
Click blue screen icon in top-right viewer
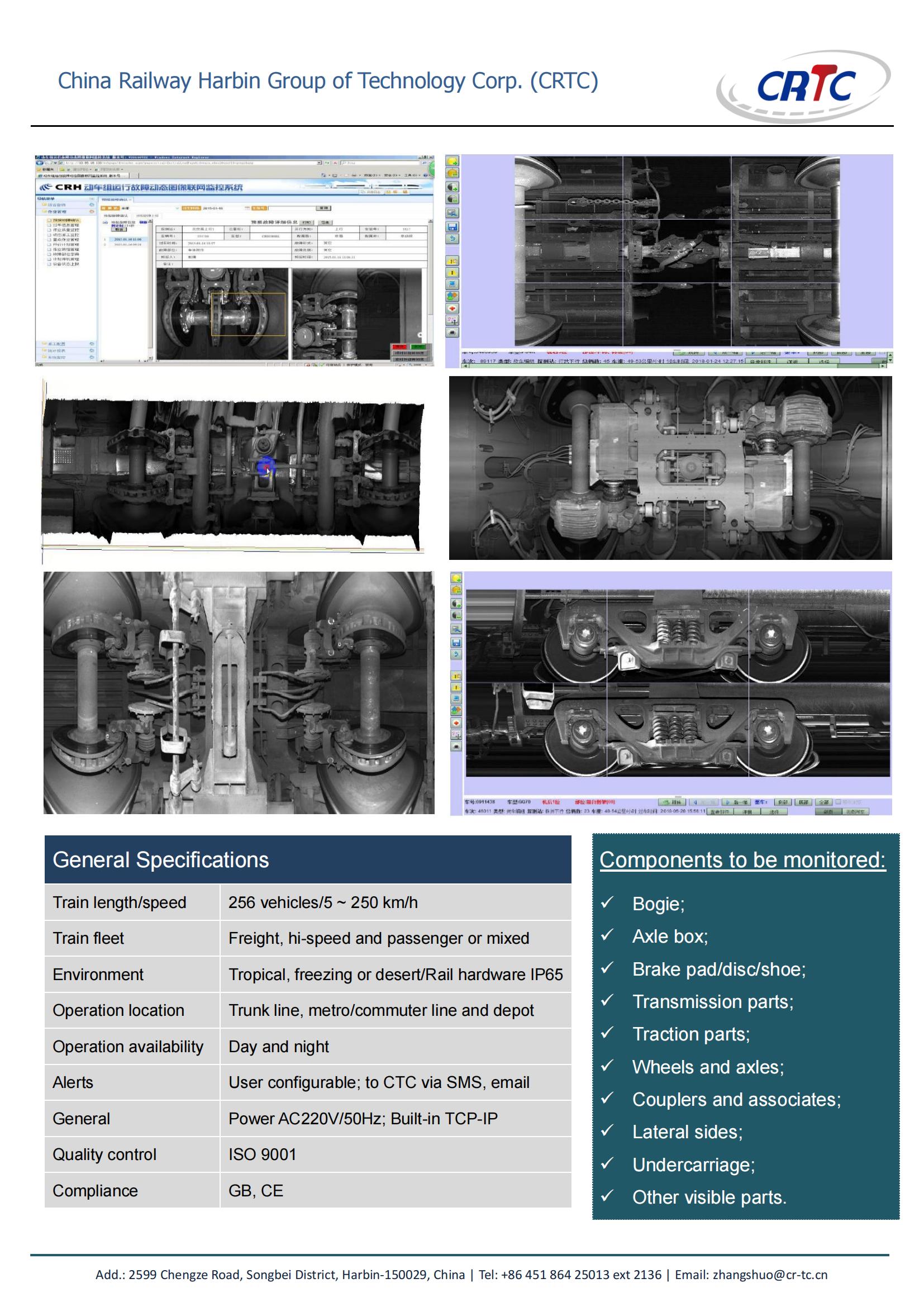(x=453, y=284)
